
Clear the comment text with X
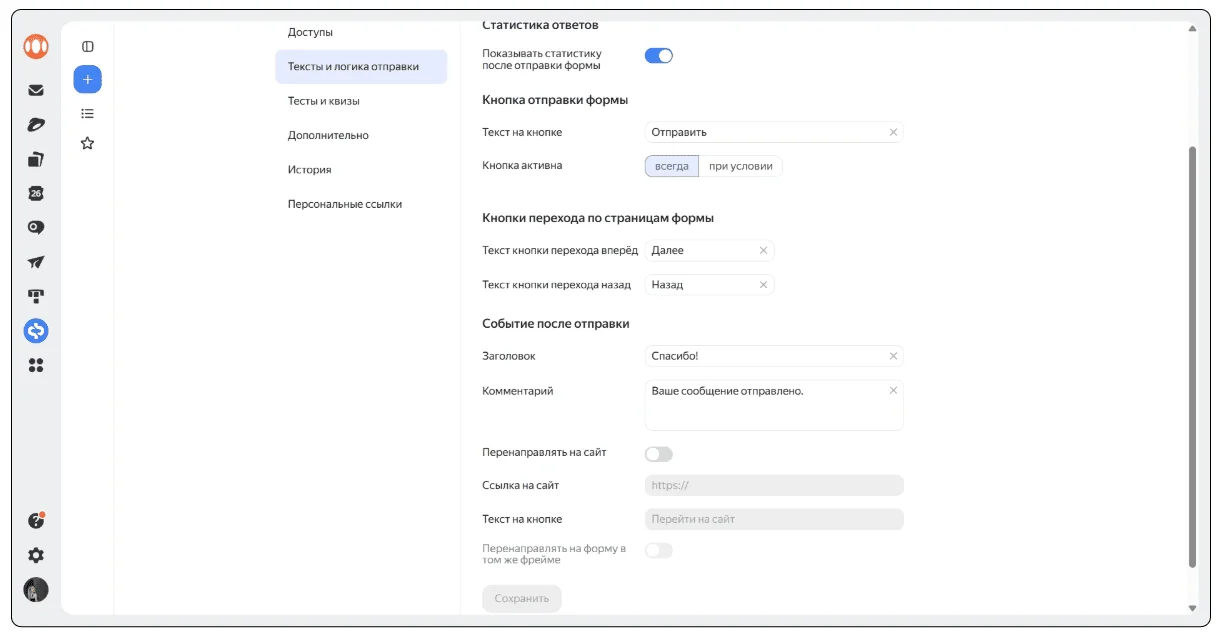tap(893, 390)
